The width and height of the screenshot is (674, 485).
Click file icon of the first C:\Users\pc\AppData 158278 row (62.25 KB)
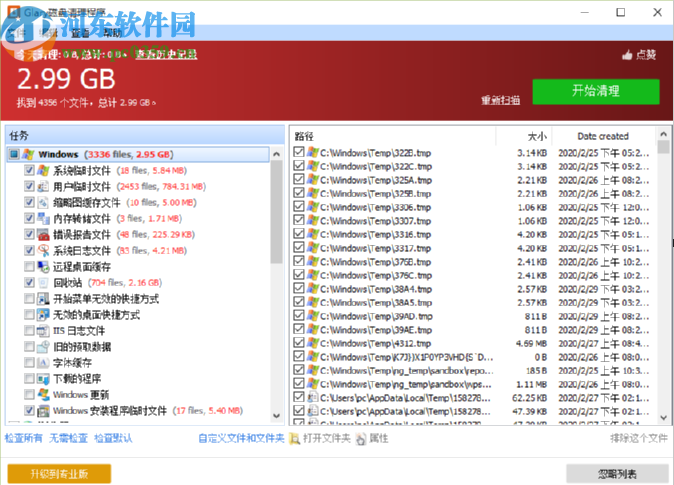click(x=312, y=398)
